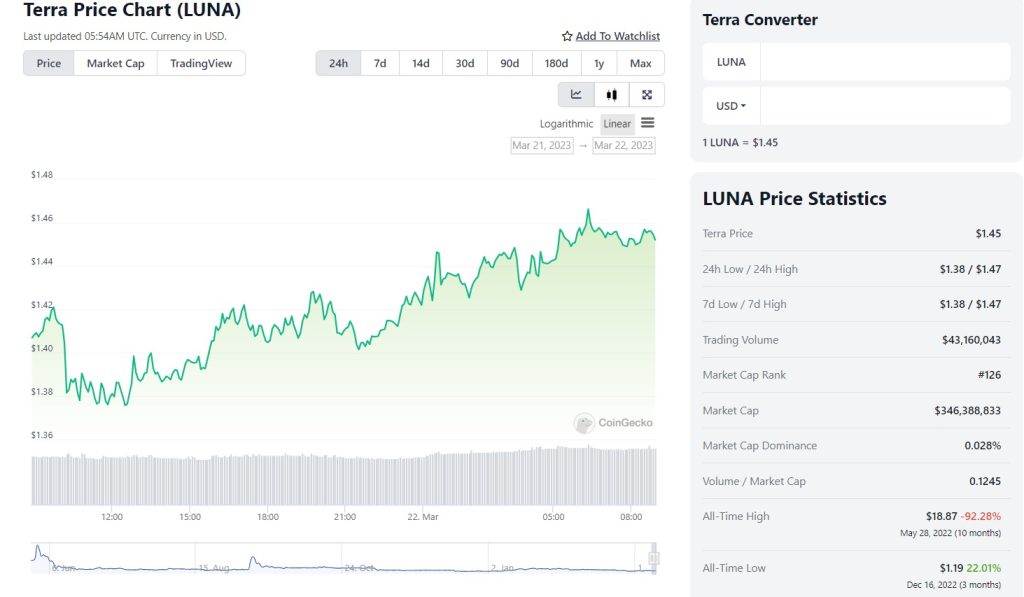
Task: Select the 24h timeframe button
Action: tap(338, 62)
